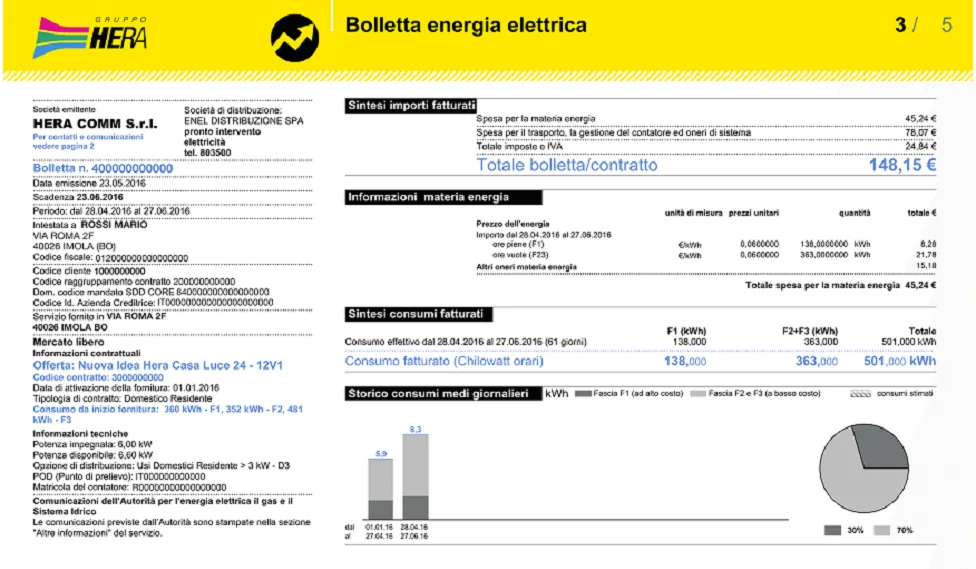Select the 'Dom. codice mandato SDD CORE' line
The width and height of the screenshot is (976, 569).
click(x=151, y=292)
